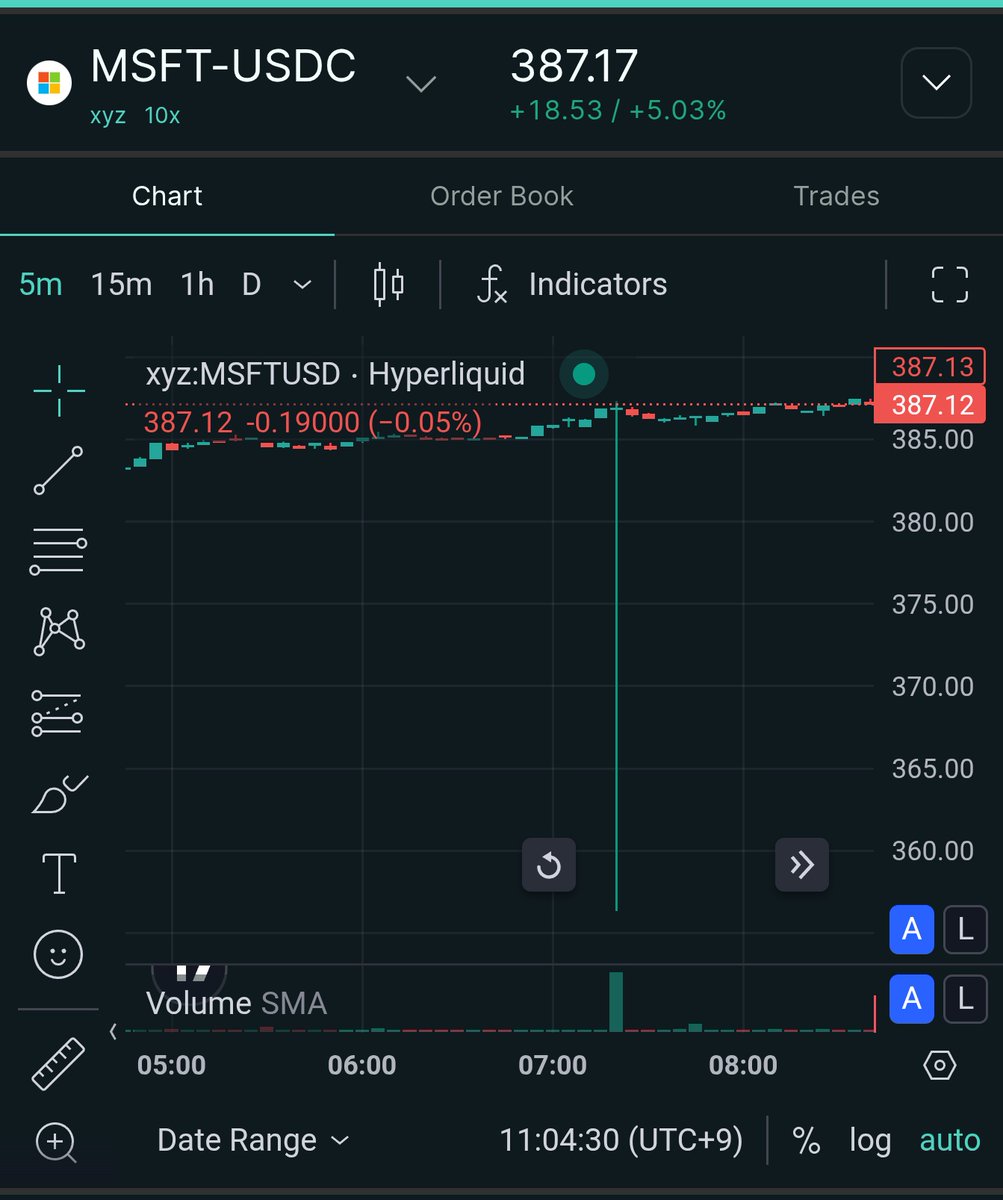Select the XABCD pattern tool
Screen dimensions: 1003x1200
(x=59, y=631)
